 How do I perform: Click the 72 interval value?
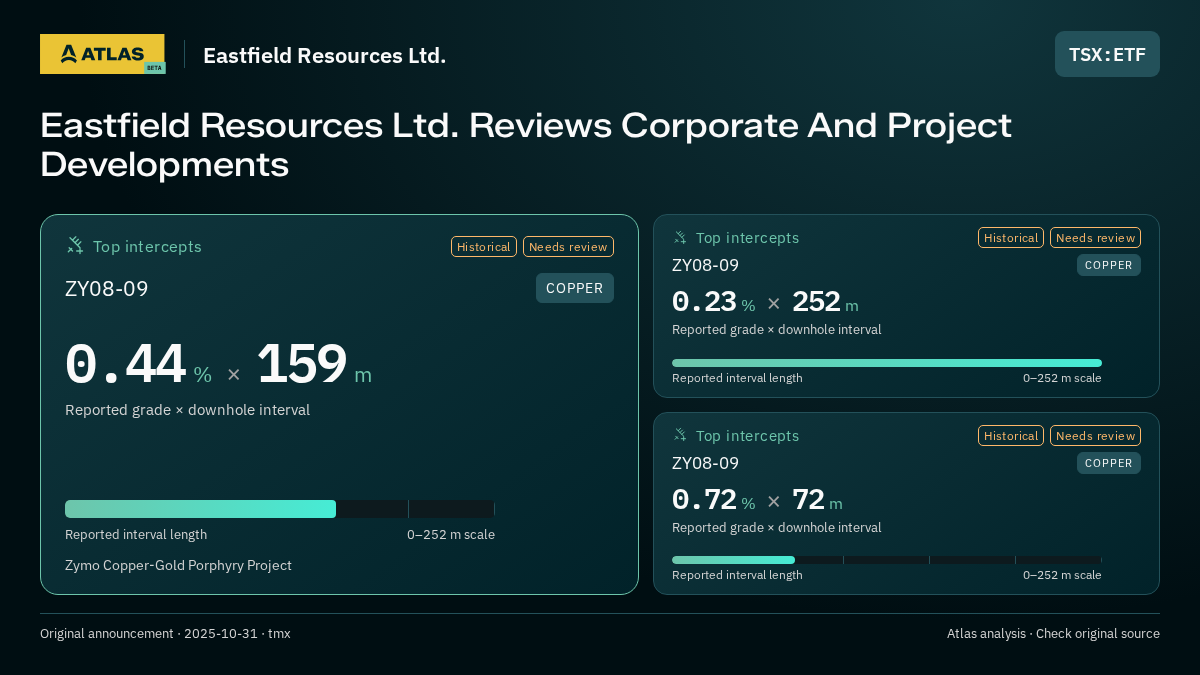point(808,499)
